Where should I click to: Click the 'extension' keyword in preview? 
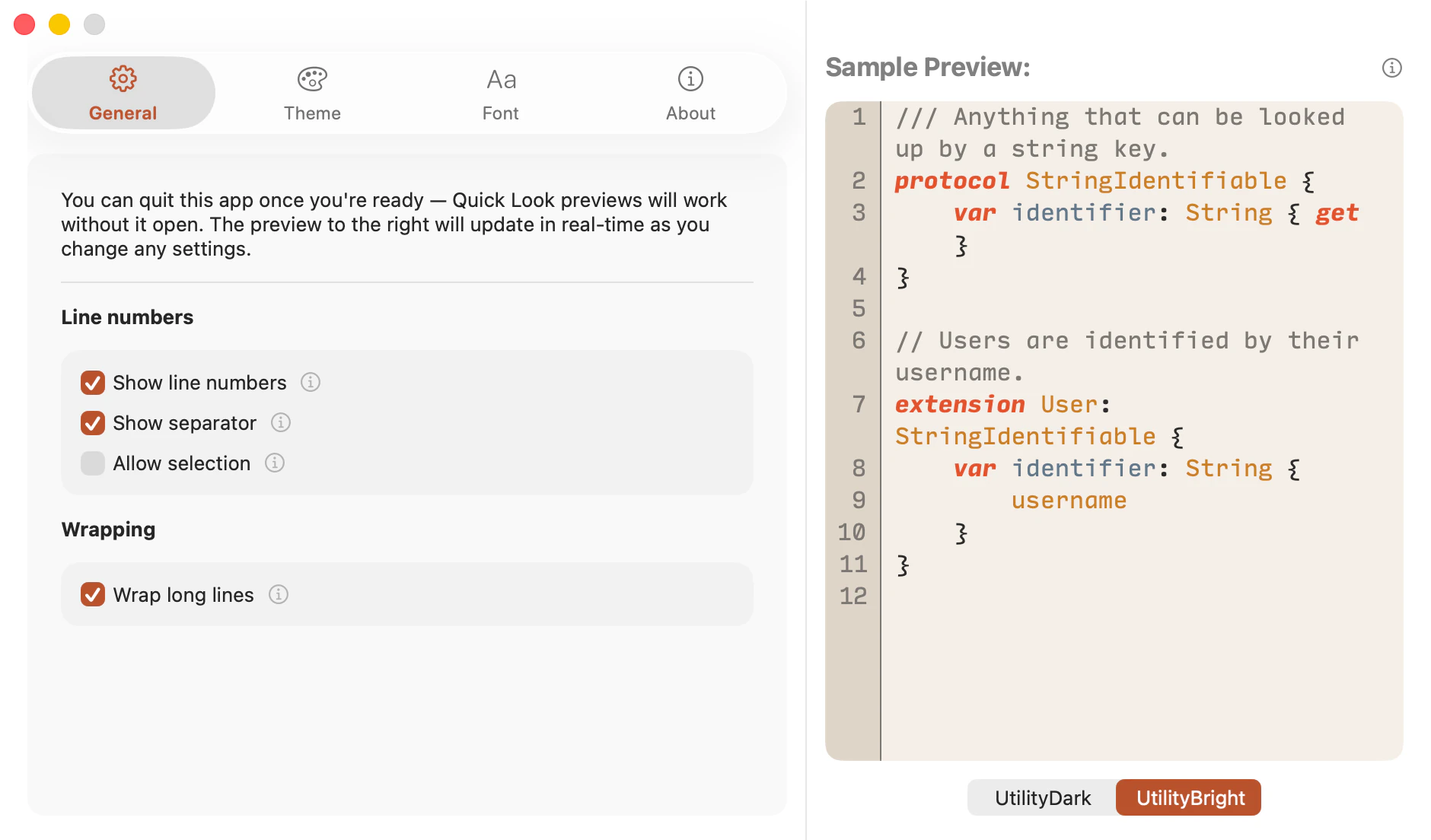click(960, 405)
